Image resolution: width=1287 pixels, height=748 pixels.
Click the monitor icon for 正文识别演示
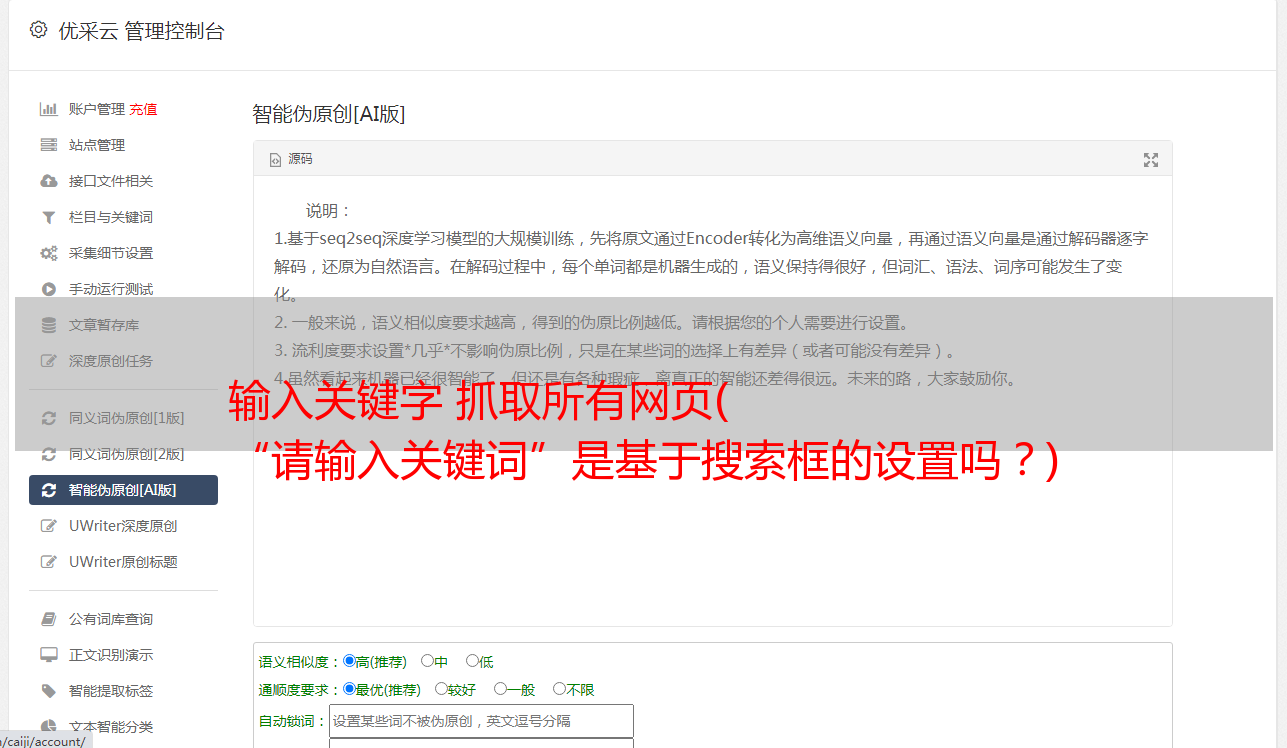[48, 655]
